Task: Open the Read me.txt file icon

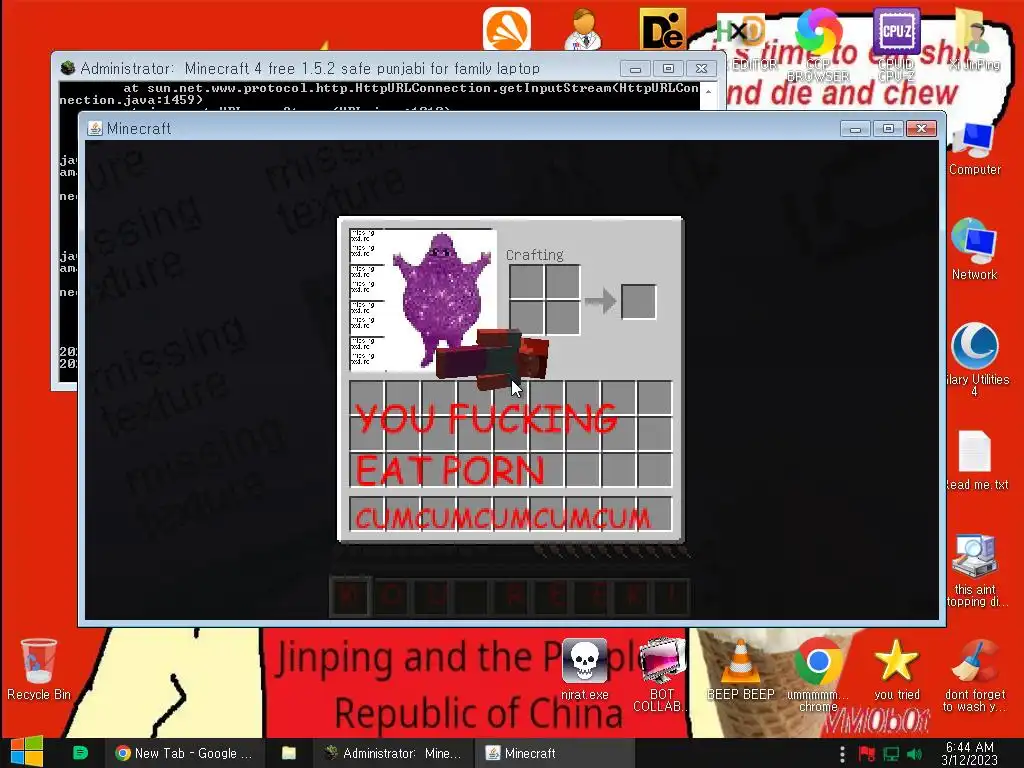Action: coord(975,460)
